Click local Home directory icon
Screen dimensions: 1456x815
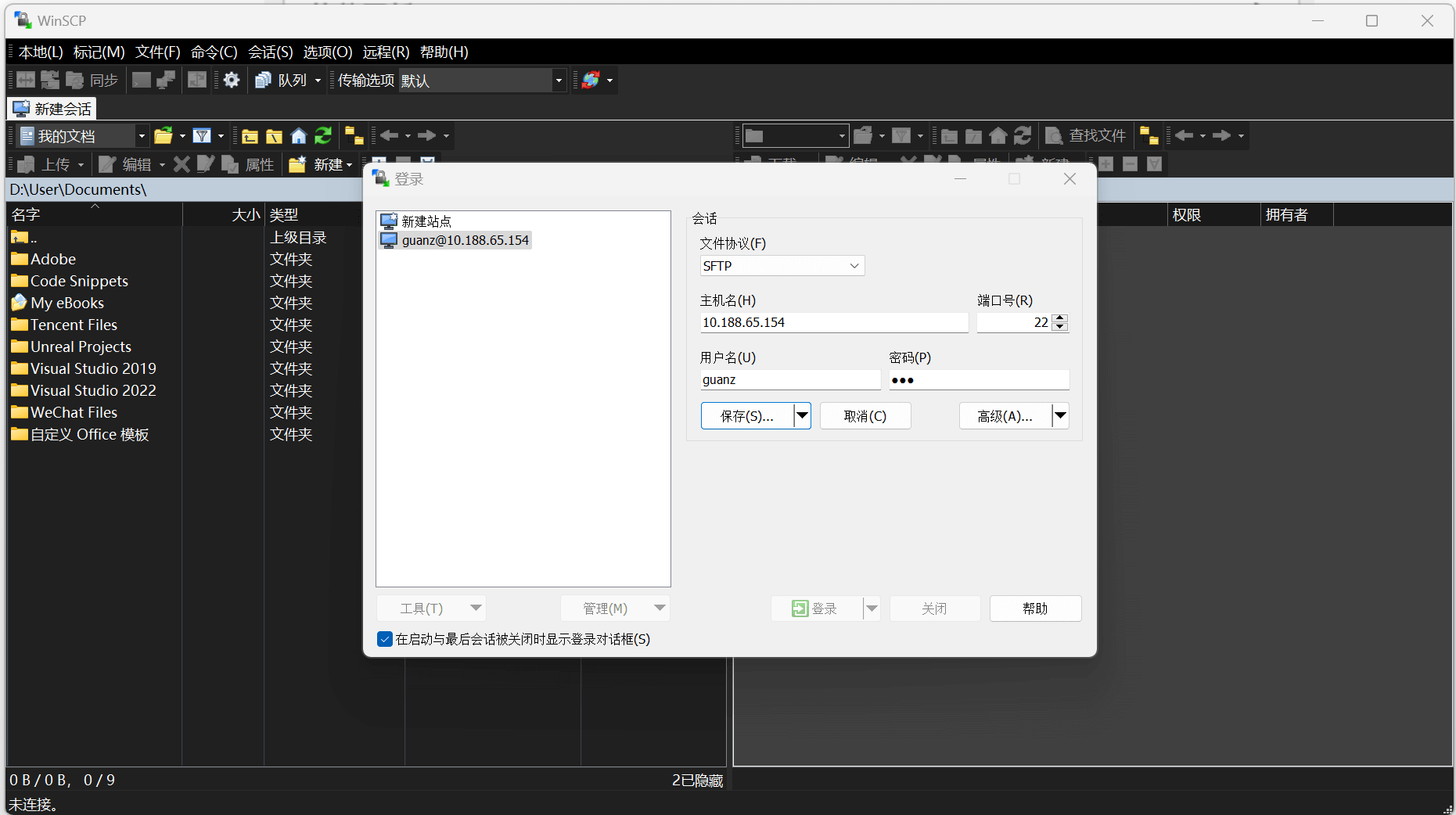coord(298,136)
